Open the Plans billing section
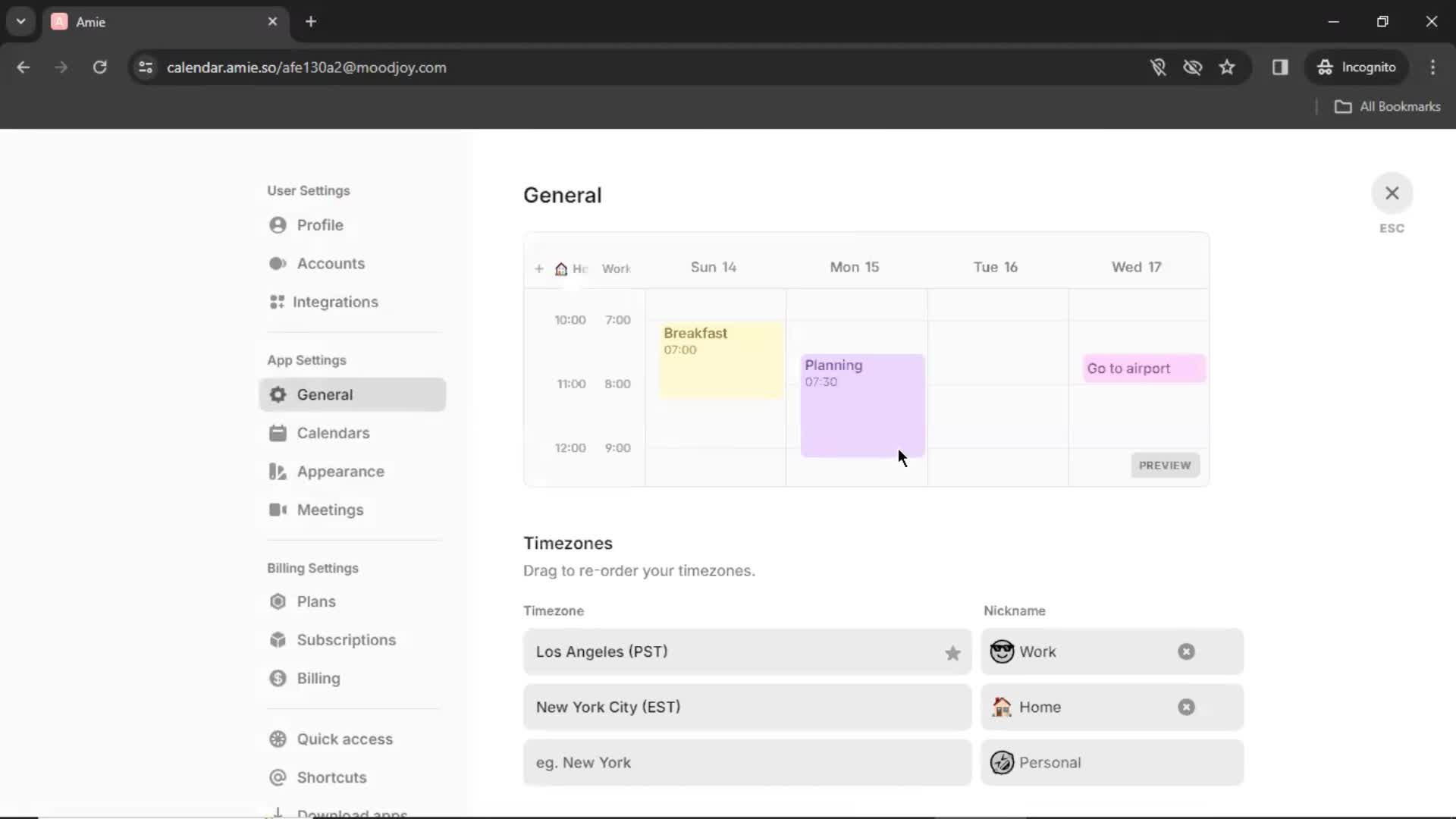Screen dimensions: 1456x819 coord(316,601)
